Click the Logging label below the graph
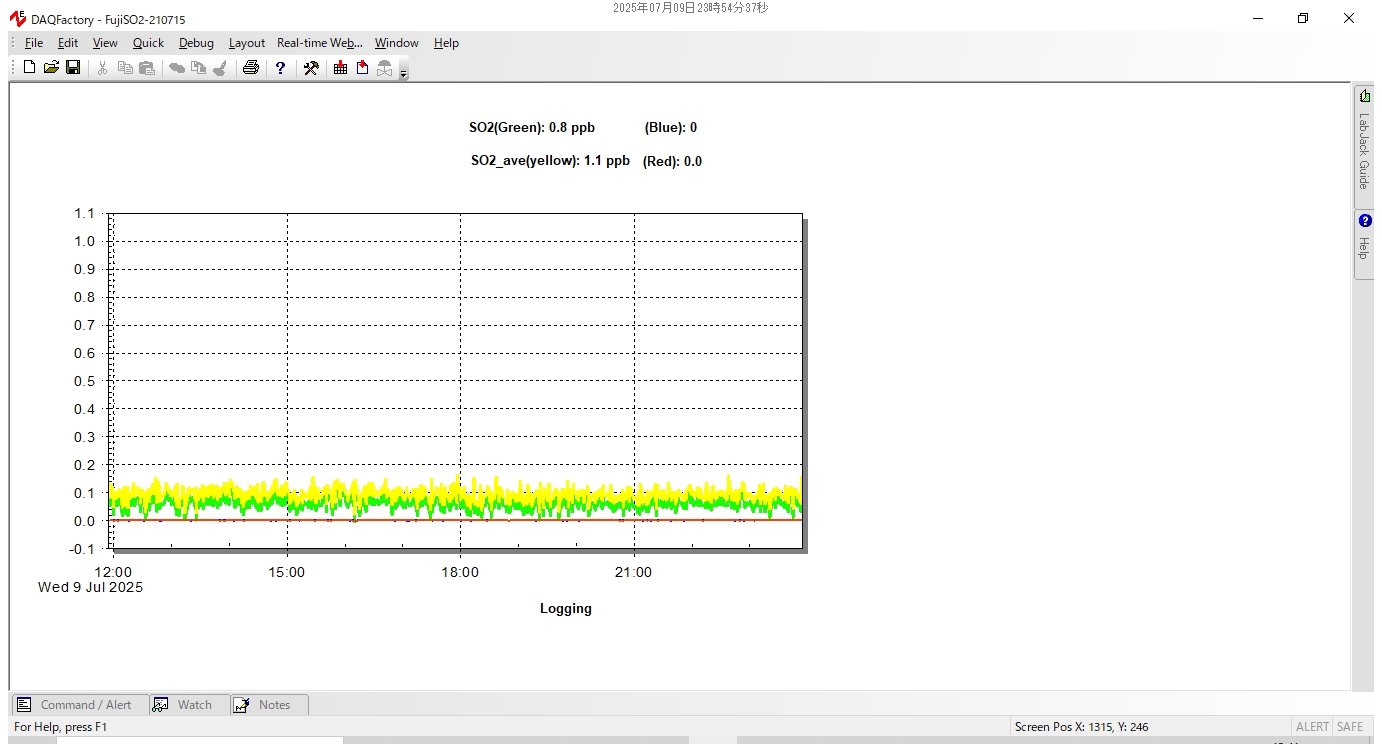This screenshot has width=1382, height=744. click(x=566, y=608)
